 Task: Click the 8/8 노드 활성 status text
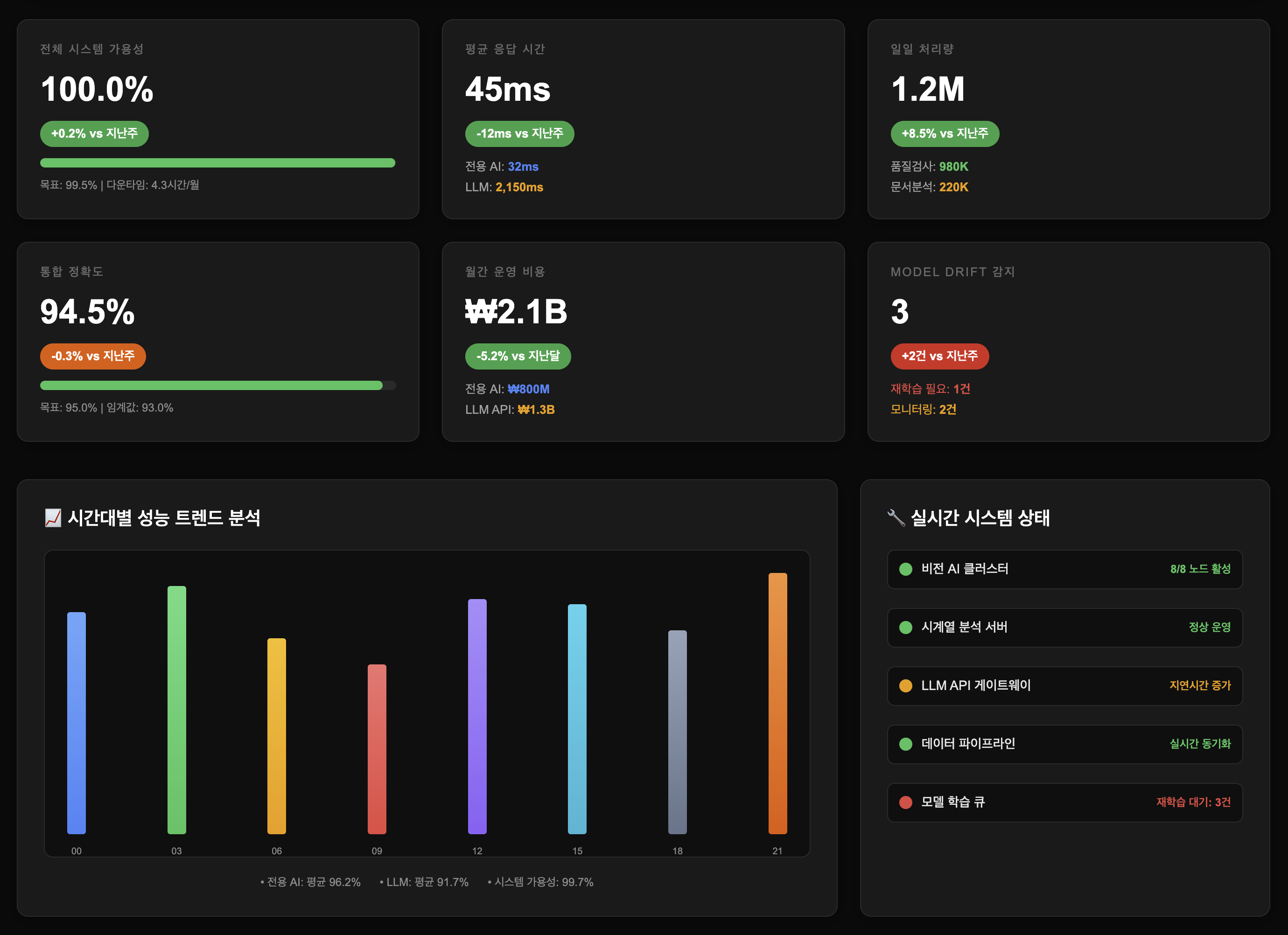1200,569
